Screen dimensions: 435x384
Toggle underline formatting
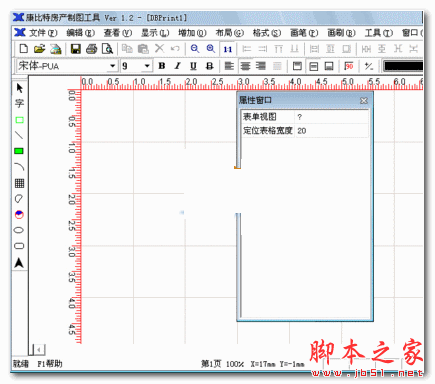(193, 66)
